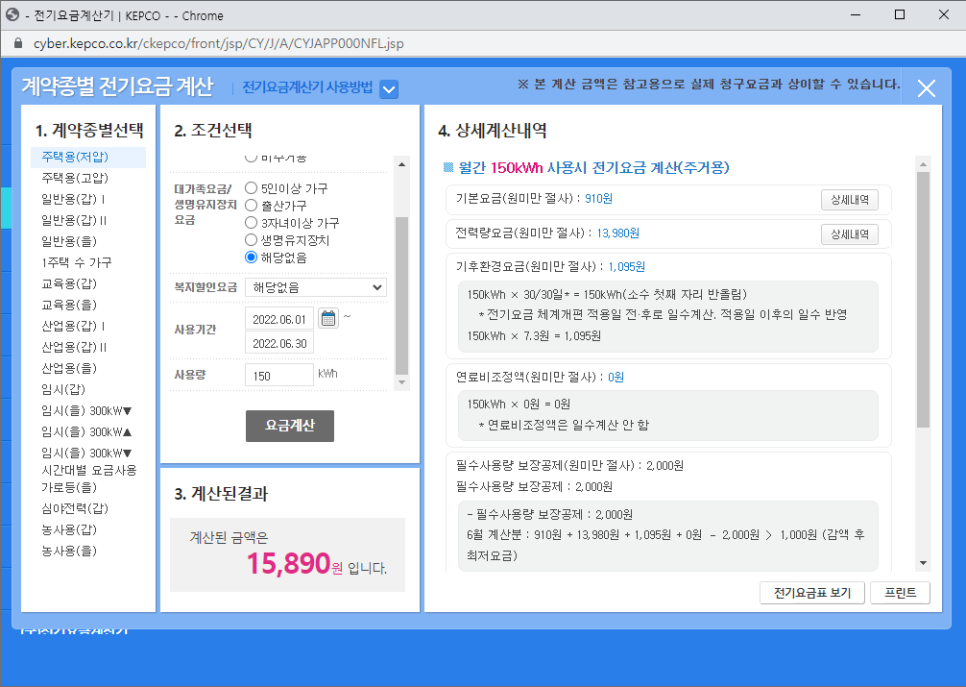Close the 계약종별 전기요금 계산 window
Viewport: 966px width, 687px height.
pyautogui.click(x=926, y=88)
